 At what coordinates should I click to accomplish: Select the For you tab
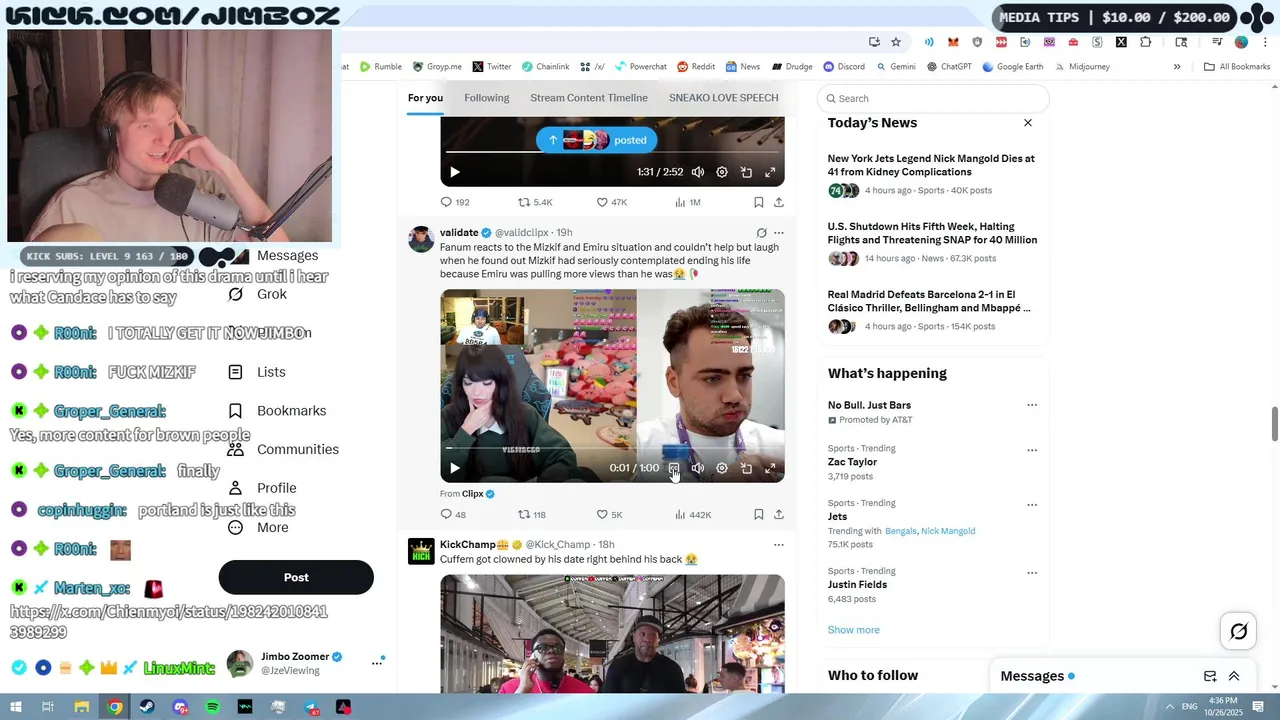tap(425, 98)
